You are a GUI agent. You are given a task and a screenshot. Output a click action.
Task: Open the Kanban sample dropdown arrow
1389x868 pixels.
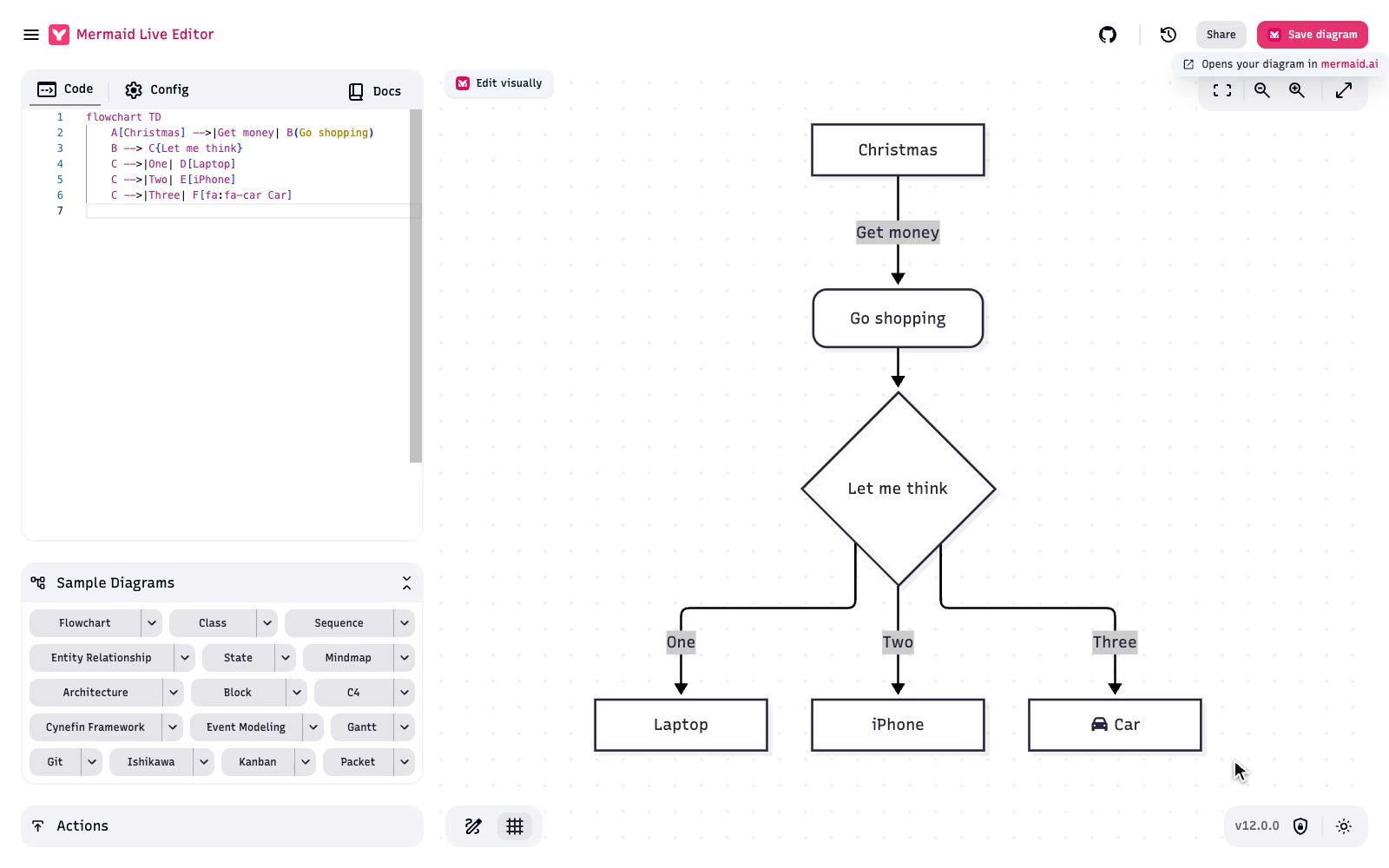(306, 762)
